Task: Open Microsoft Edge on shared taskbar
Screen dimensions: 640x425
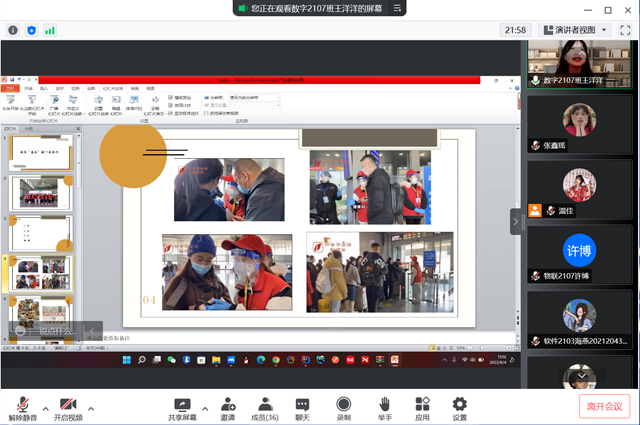Action: 261,360
